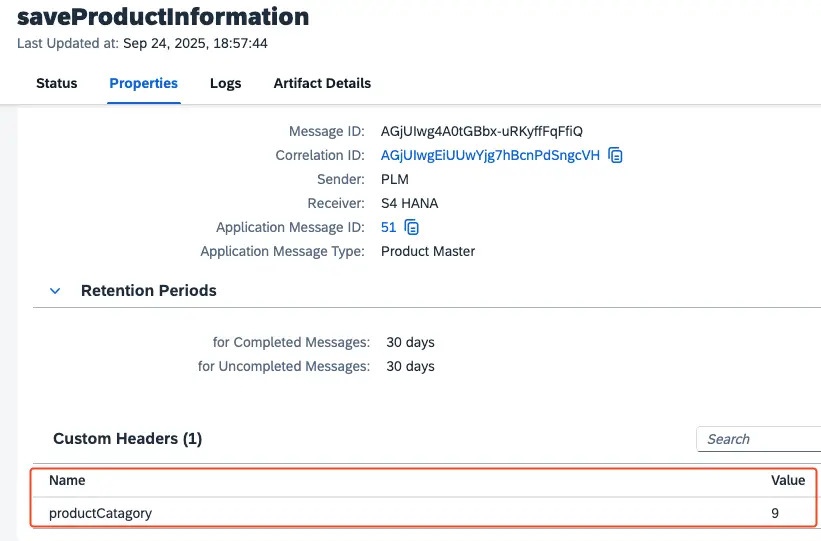Click the Product Master message type value

pyautogui.click(x=428, y=251)
